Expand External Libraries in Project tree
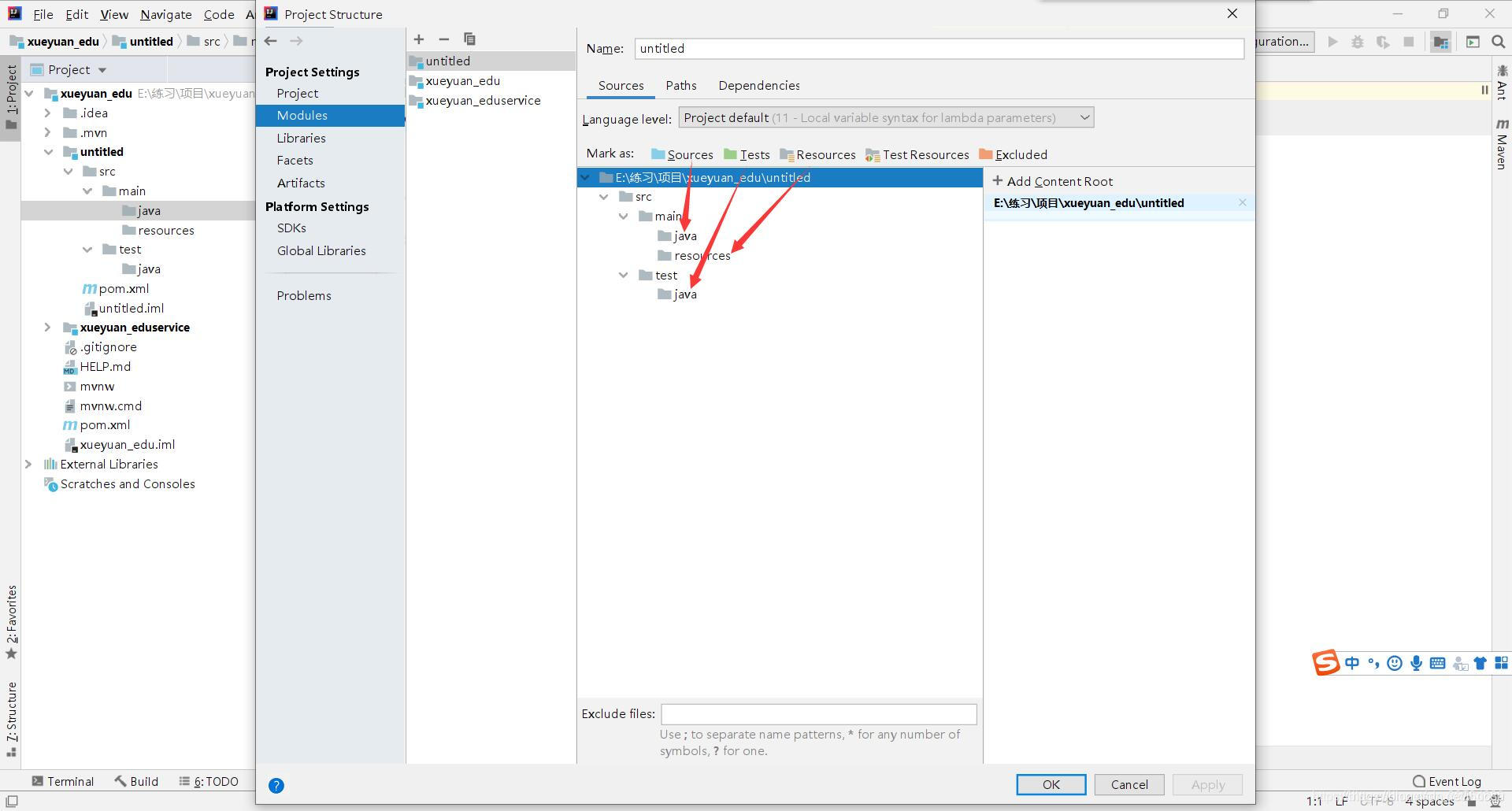The height and width of the screenshot is (811, 1512). point(28,465)
